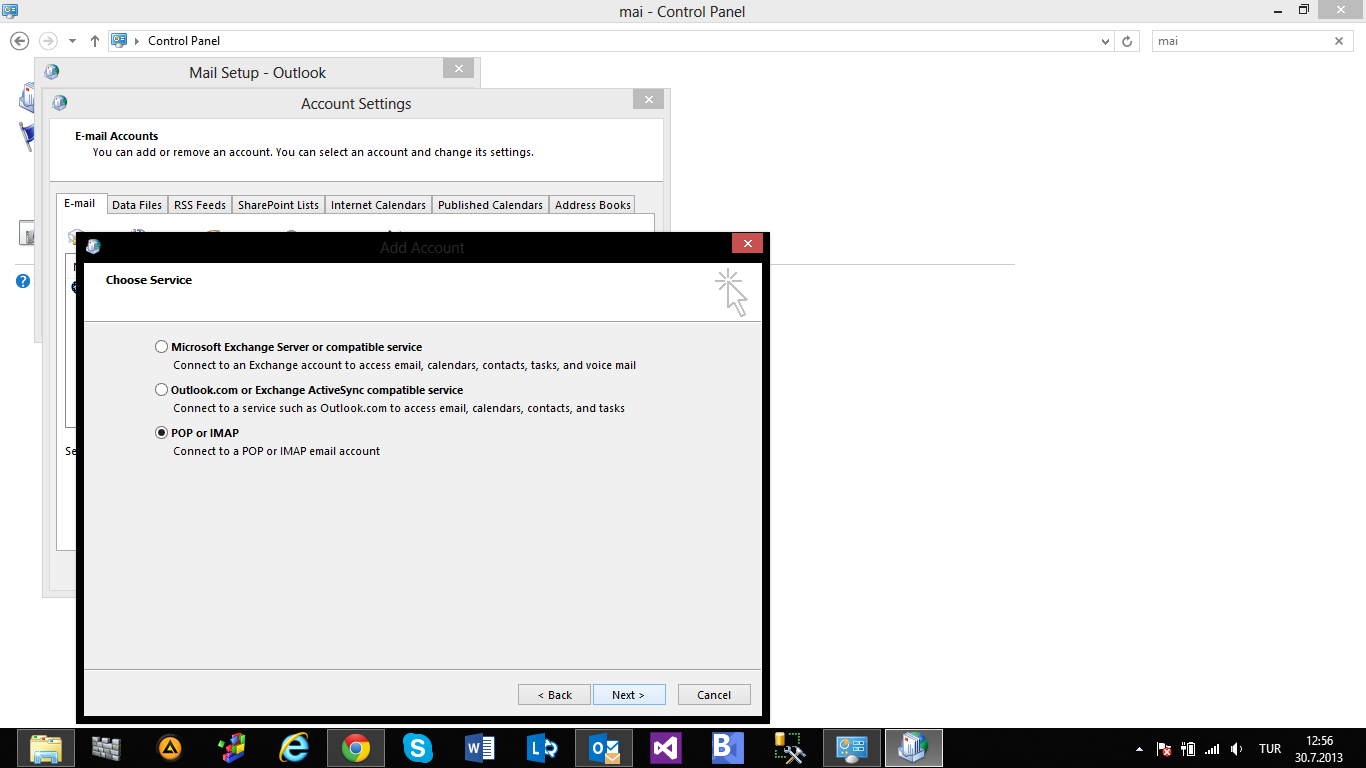
Task: Launch Visual Studio from the taskbar
Action: (666, 748)
